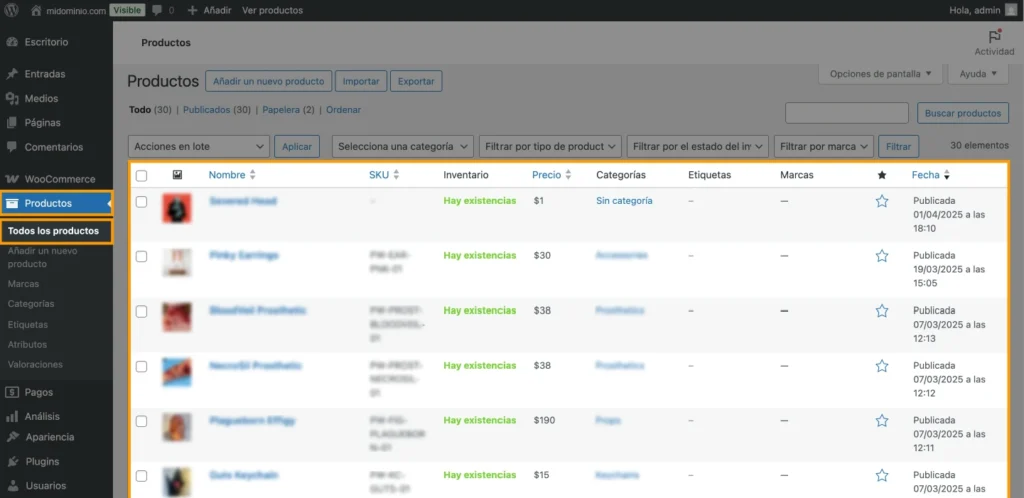This screenshot has width=1024, height=498.
Task: Click the comments bubble icon in admin bar
Action: [x=157, y=10]
